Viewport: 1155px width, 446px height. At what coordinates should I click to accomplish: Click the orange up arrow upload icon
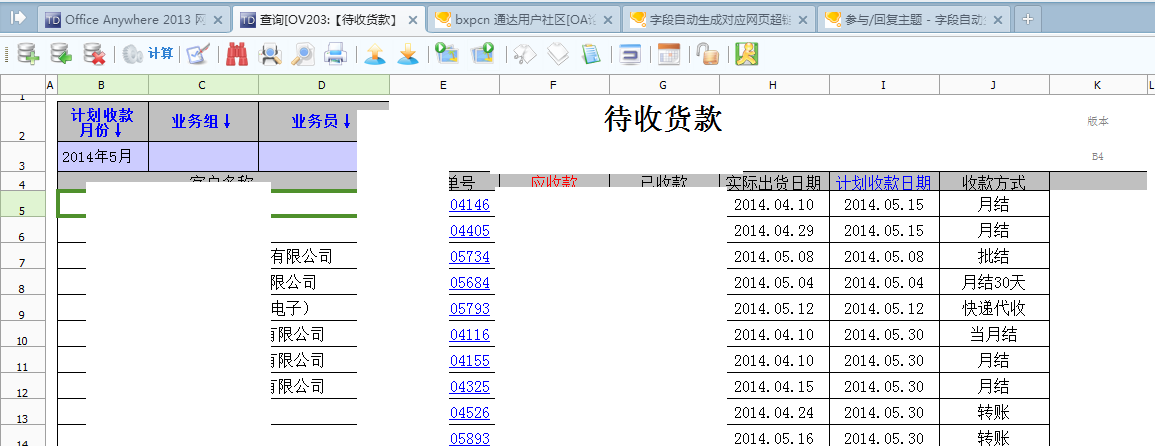coord(375,53)
